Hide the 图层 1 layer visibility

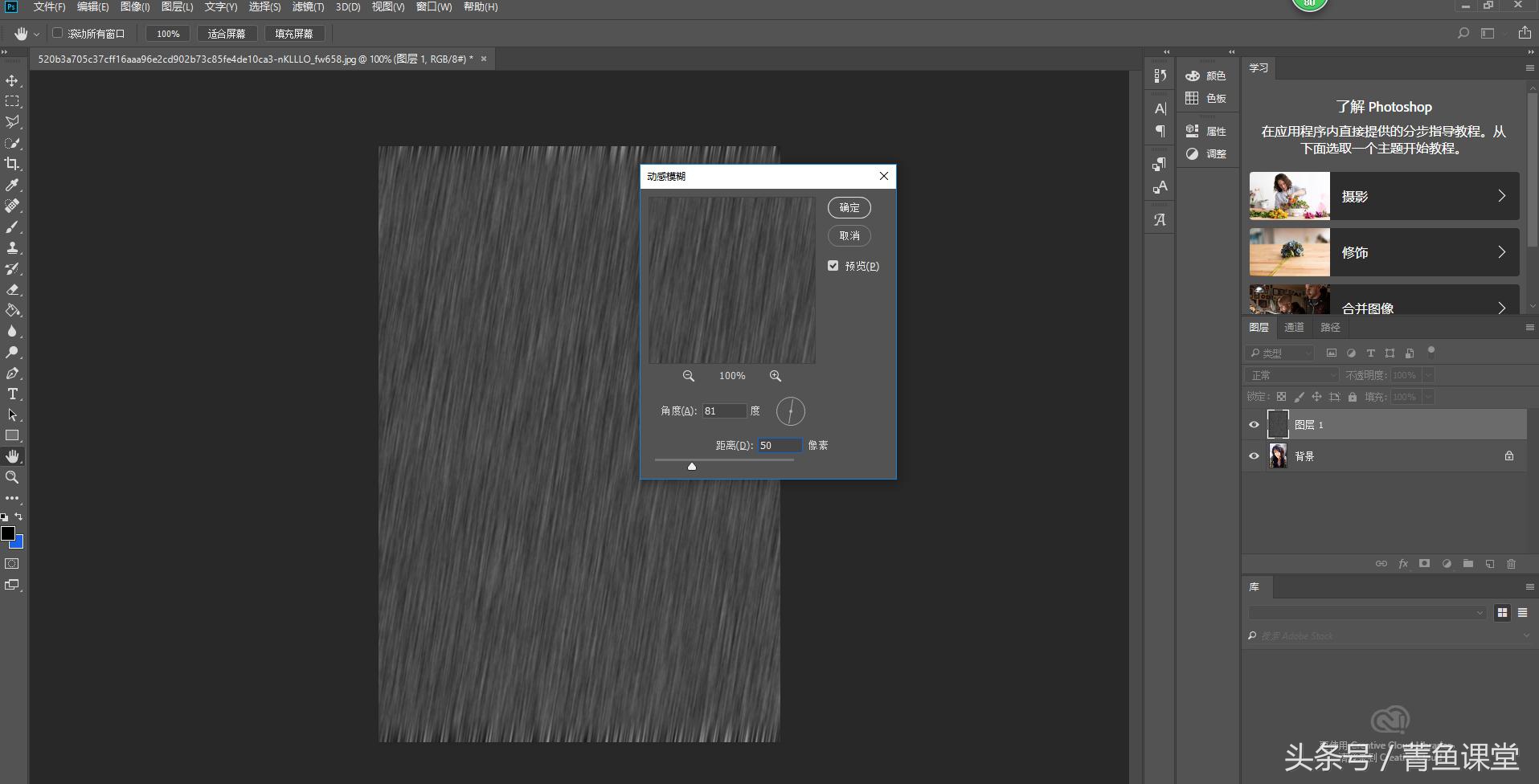click(1254, 425)
